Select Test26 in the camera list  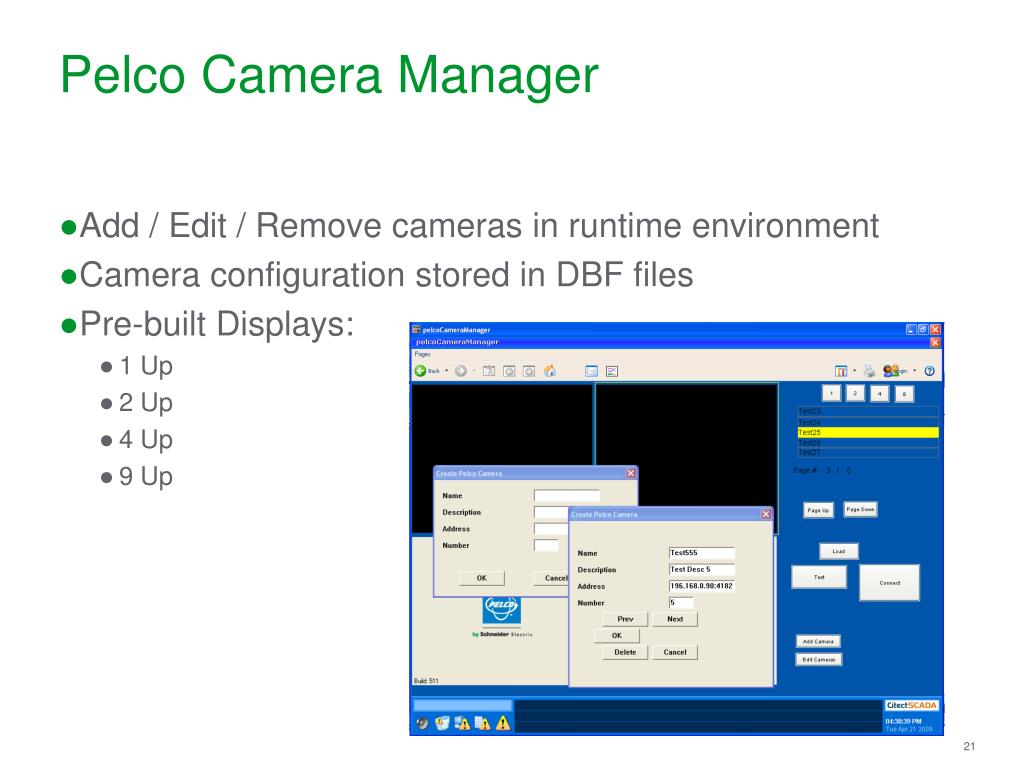[868, 443]
